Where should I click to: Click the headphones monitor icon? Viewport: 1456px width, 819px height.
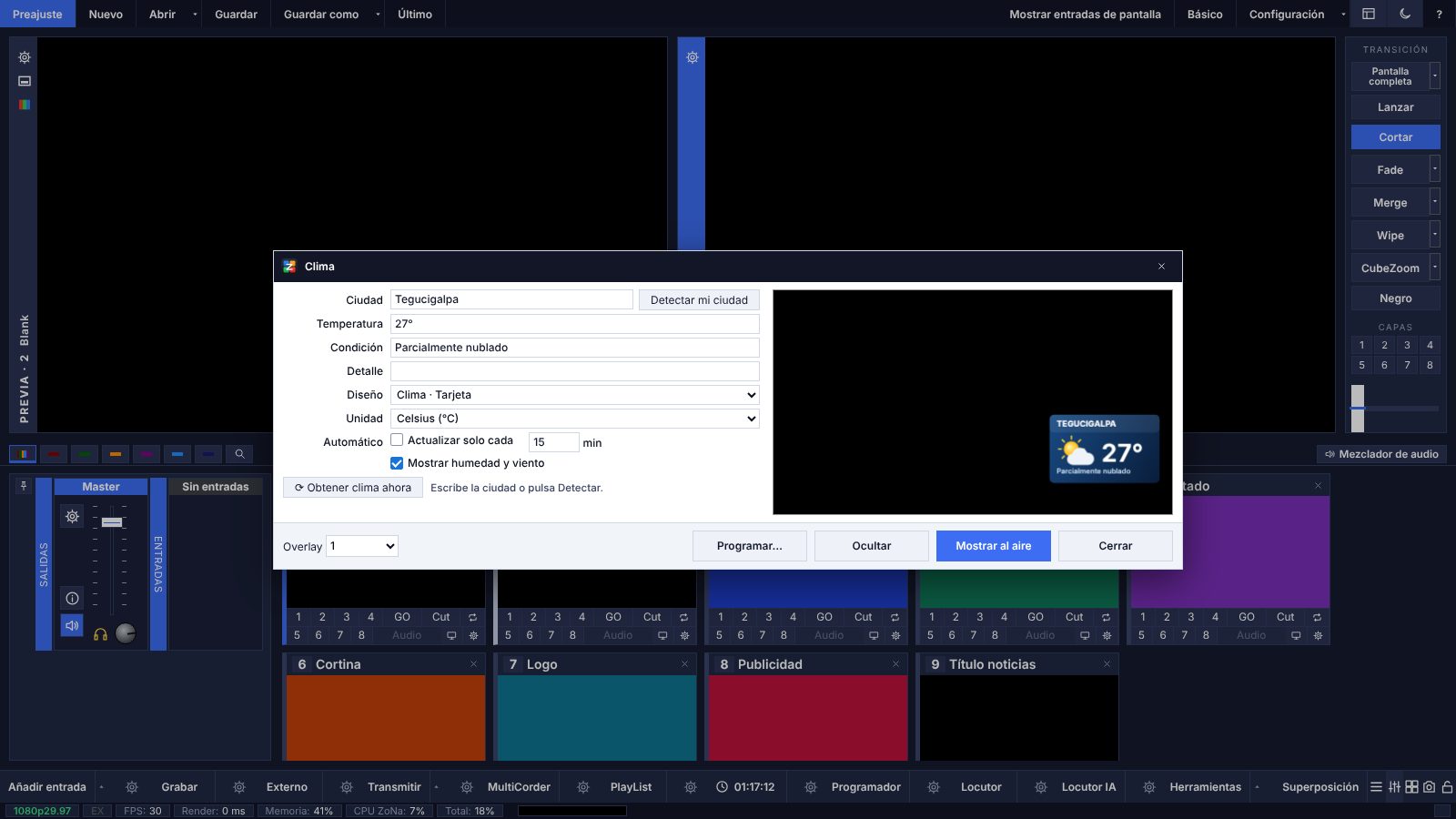(x=101, y=634)
